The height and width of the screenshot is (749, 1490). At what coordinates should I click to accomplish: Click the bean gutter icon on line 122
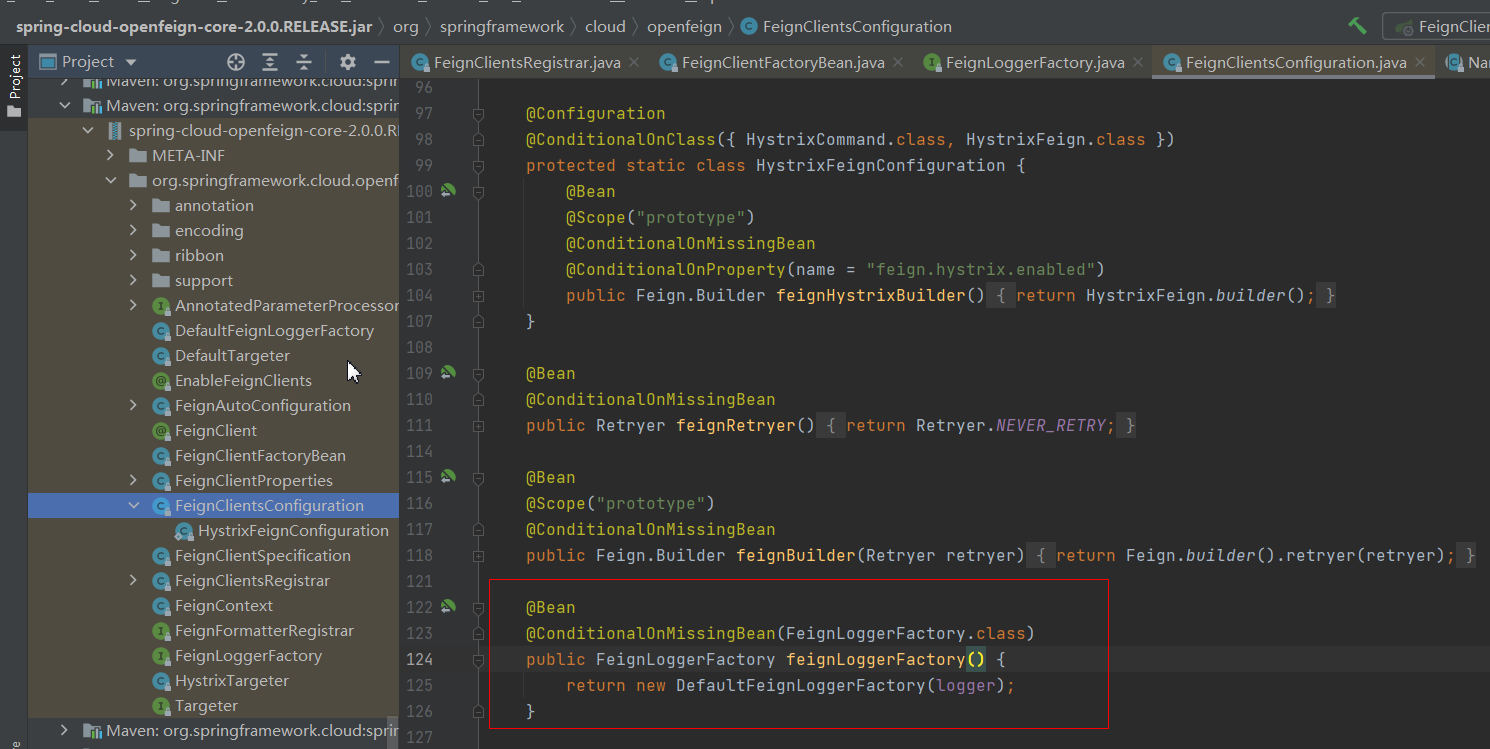coord(448,606)
